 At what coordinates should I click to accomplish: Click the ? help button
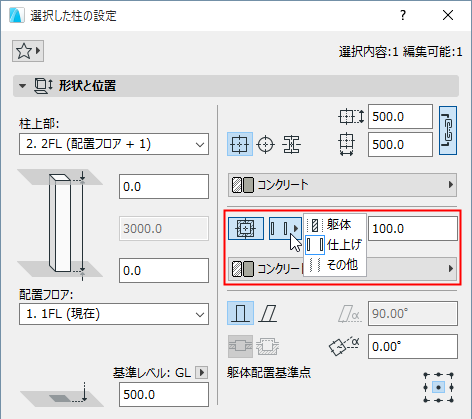coord(403,15)
